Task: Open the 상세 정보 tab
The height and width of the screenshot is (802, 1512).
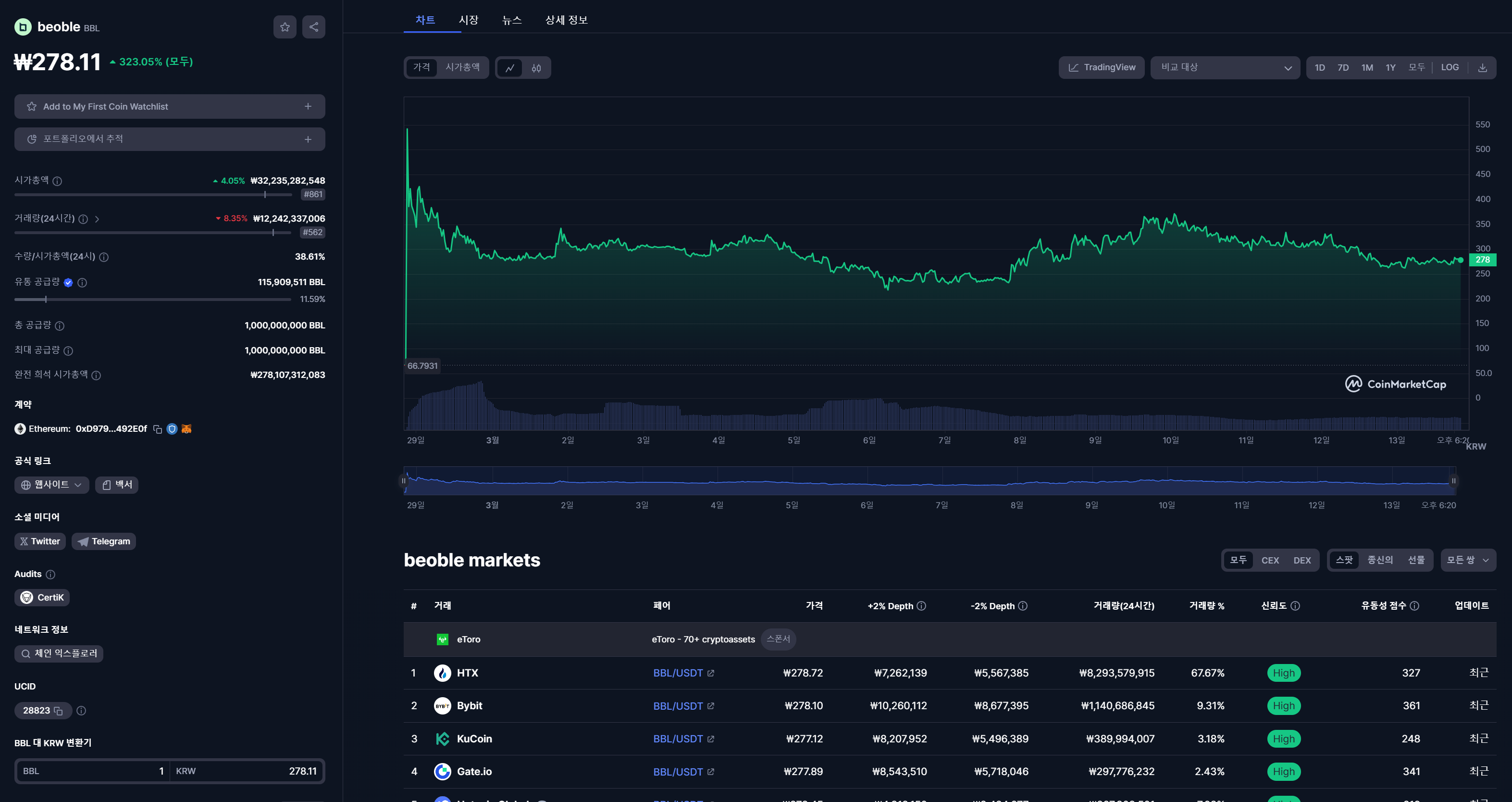Action: [566, 20]
